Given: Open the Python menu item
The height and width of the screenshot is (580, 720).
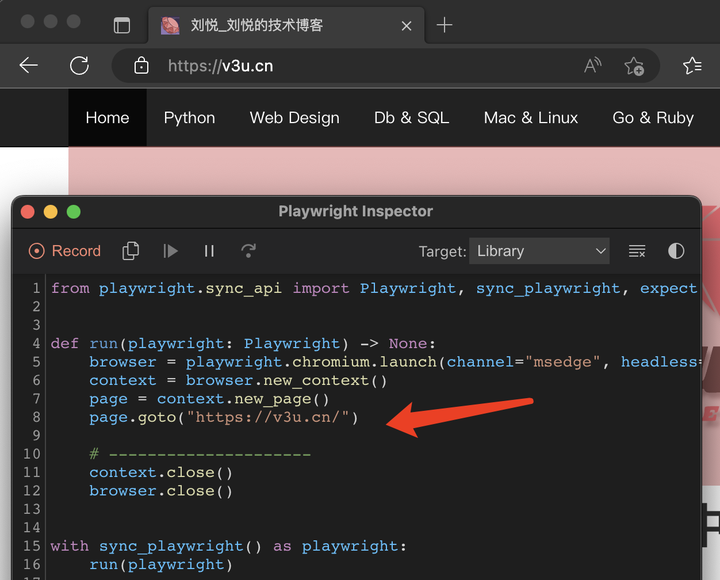Looking at the screenshot, I should point(189,117).
